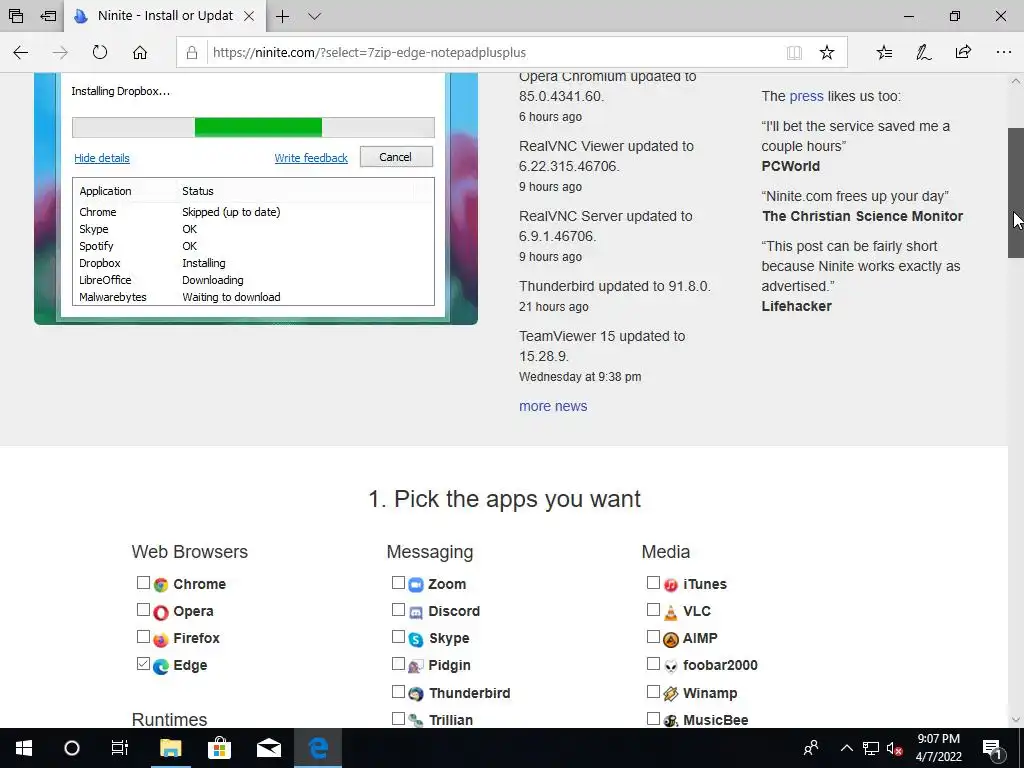Add notes with the pen icon
Screen dimensions: 1024x768
click(923, 52)
